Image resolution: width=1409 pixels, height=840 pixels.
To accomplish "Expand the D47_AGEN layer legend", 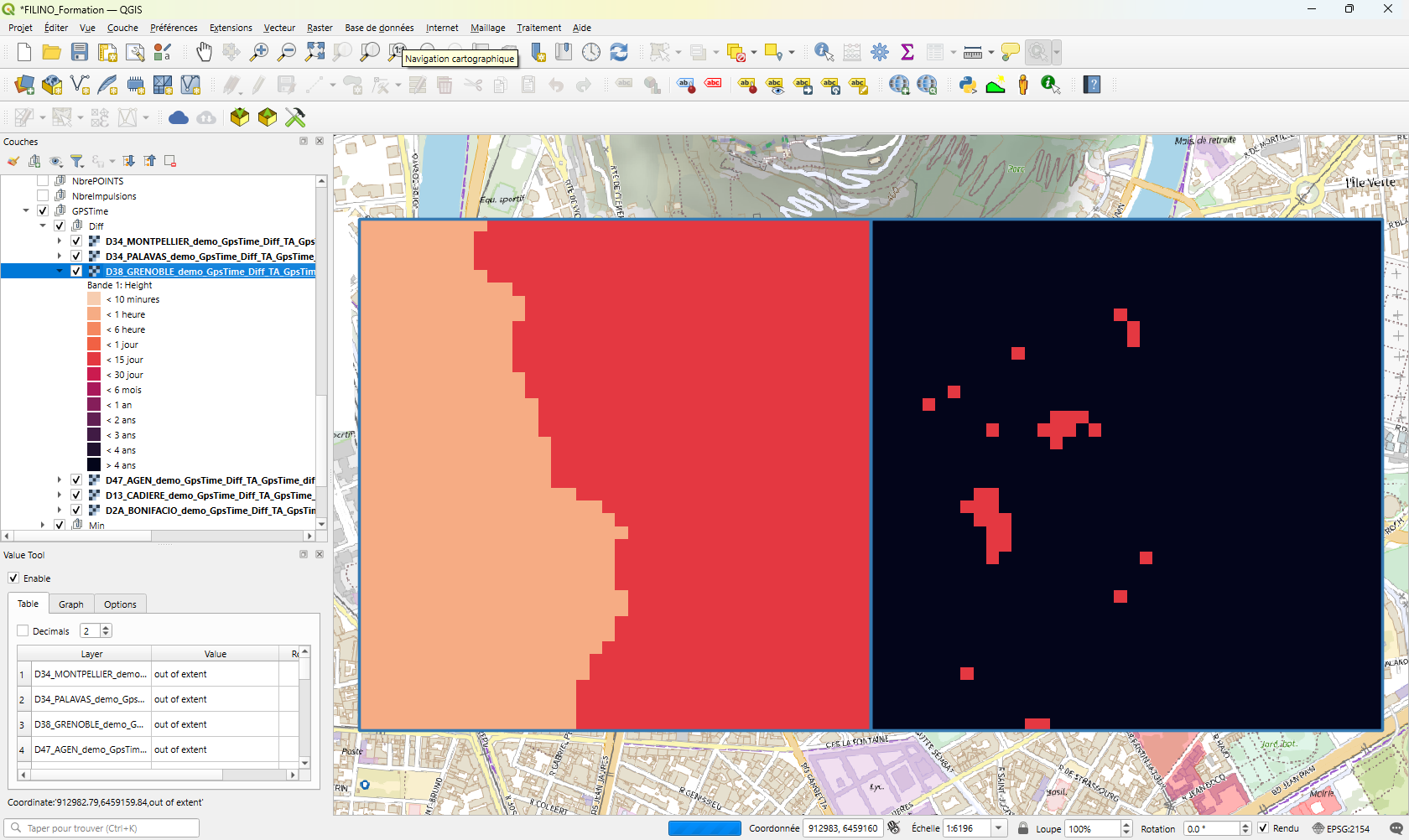I will click(x=59, y=480).
